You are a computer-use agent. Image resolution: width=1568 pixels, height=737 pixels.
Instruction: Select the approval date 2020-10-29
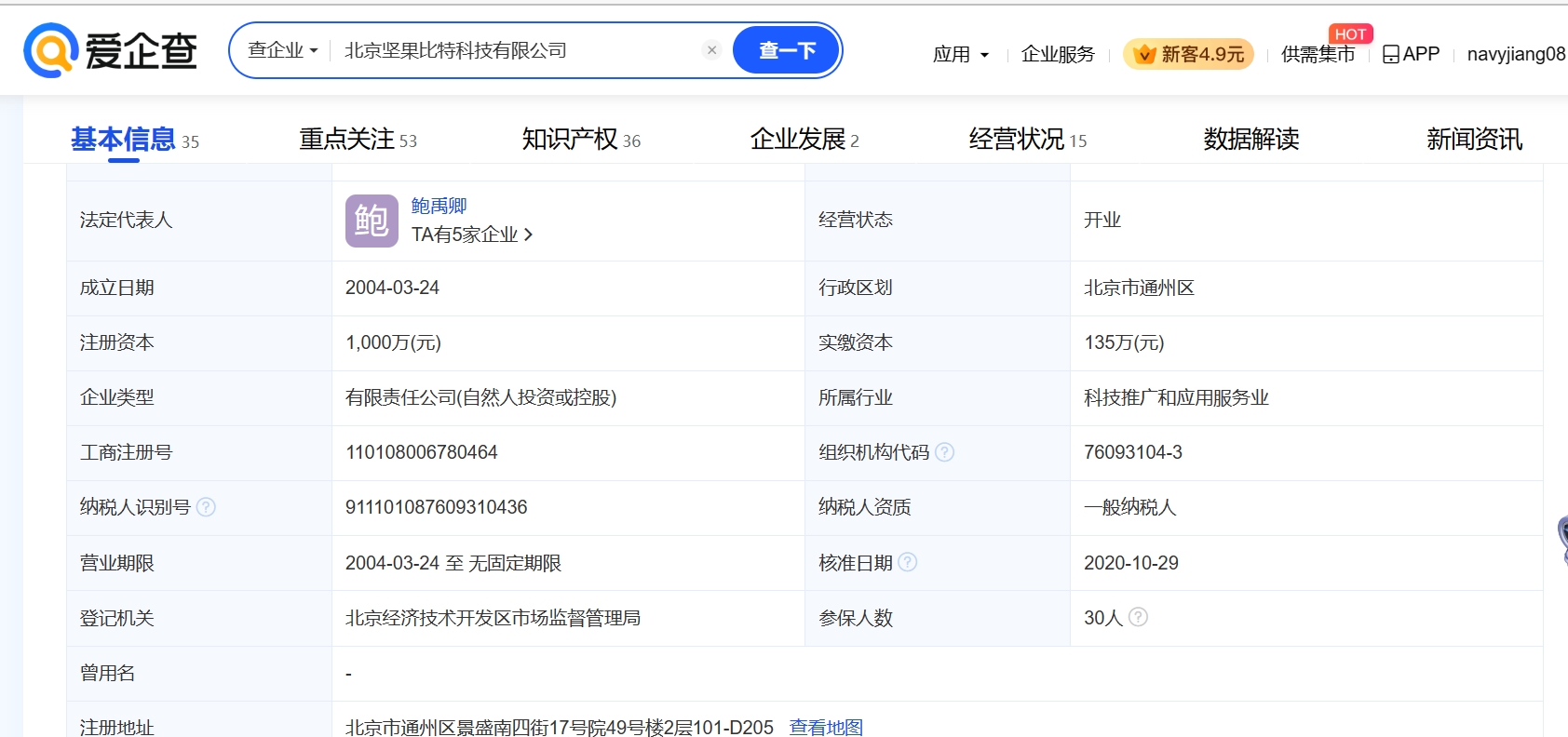1130,563
